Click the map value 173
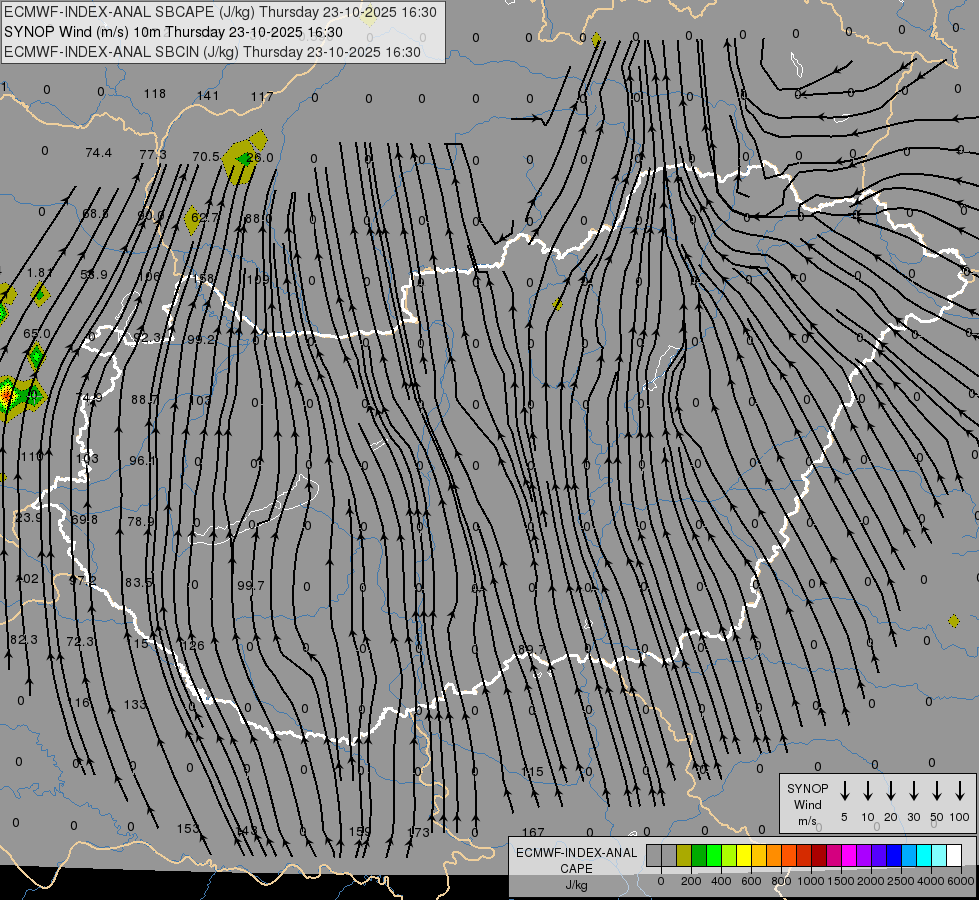The width and height of the screenshot is (979, 900). tap(418, 833)
